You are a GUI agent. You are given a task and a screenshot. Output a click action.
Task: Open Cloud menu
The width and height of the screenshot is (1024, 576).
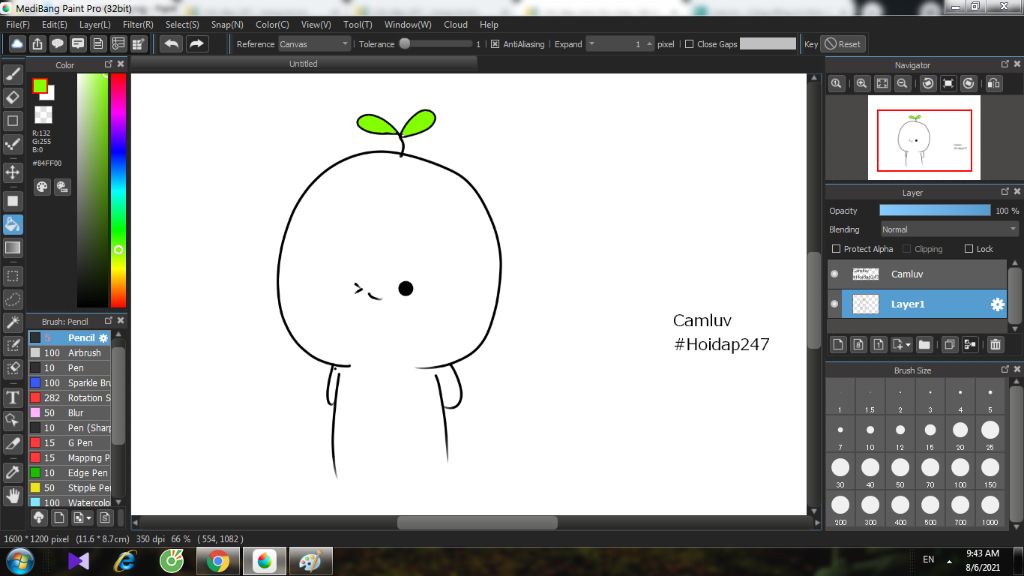455,24
